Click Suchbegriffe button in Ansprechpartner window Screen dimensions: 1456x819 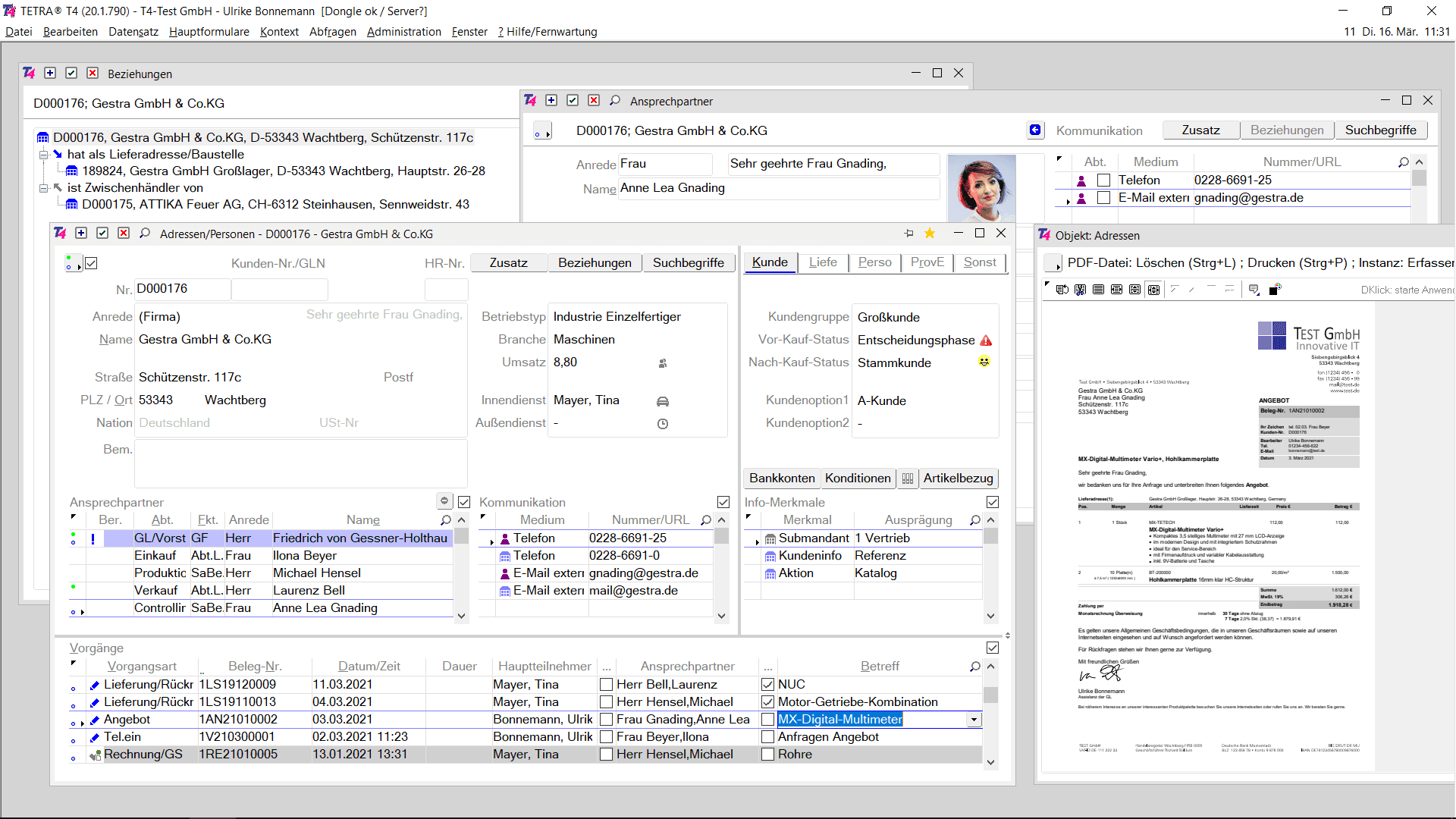1381,130
